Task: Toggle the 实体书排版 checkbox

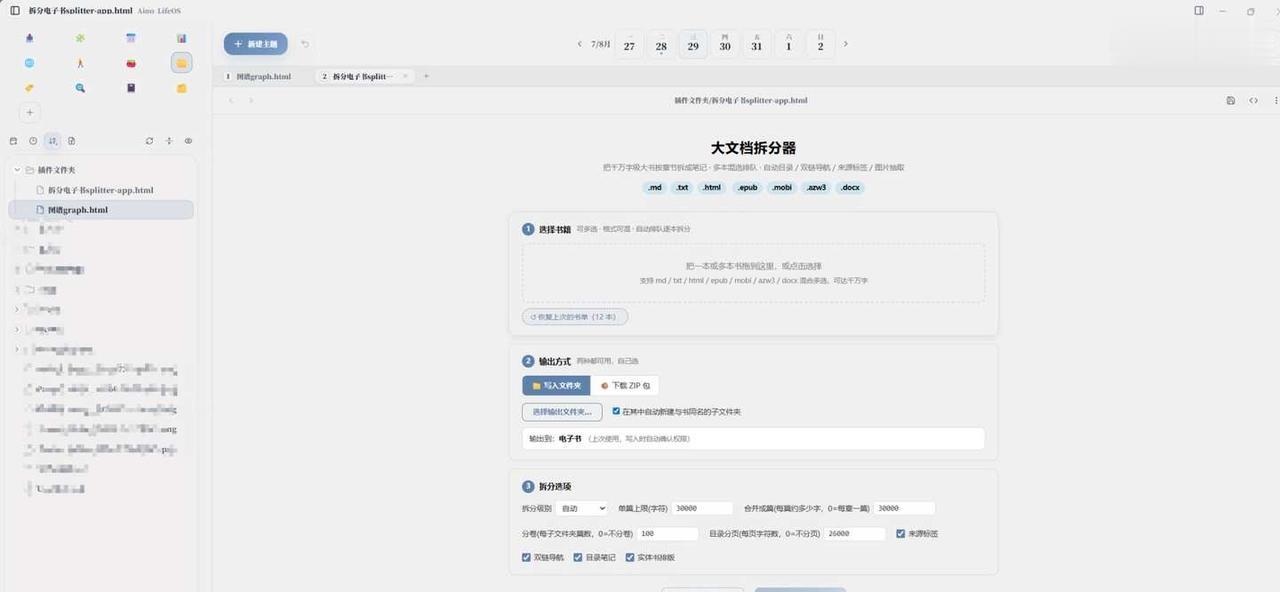Action: tap(630, 558)
